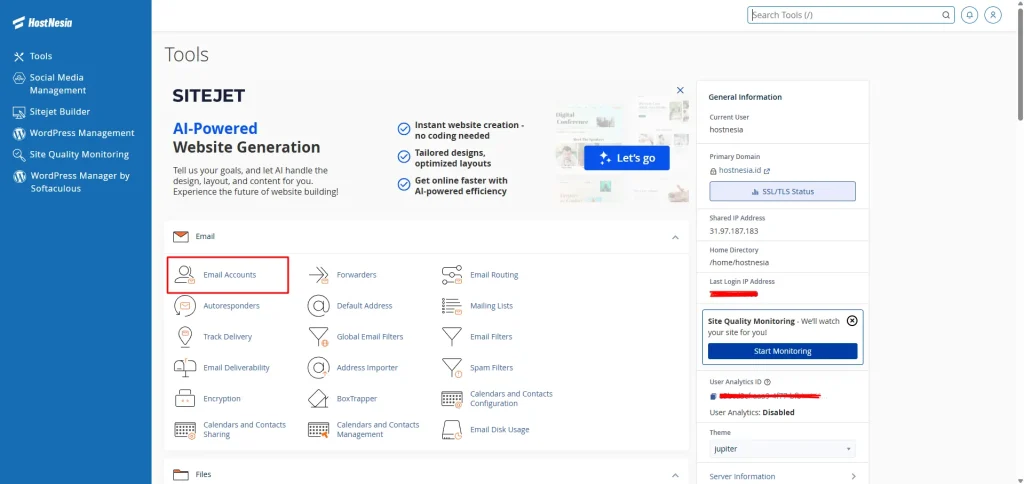Open the Calendars and Contacts Sharing icon
1024x484 pixels.
(185, 430)
